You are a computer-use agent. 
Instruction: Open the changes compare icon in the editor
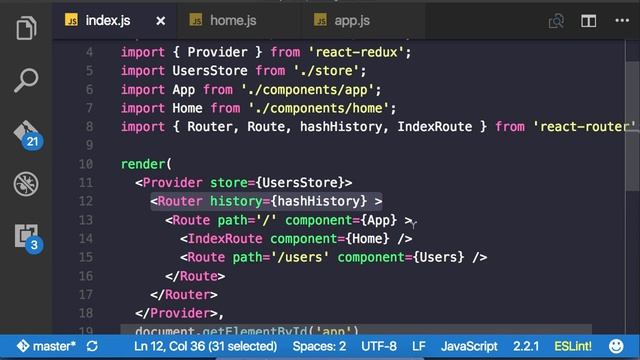556,21
